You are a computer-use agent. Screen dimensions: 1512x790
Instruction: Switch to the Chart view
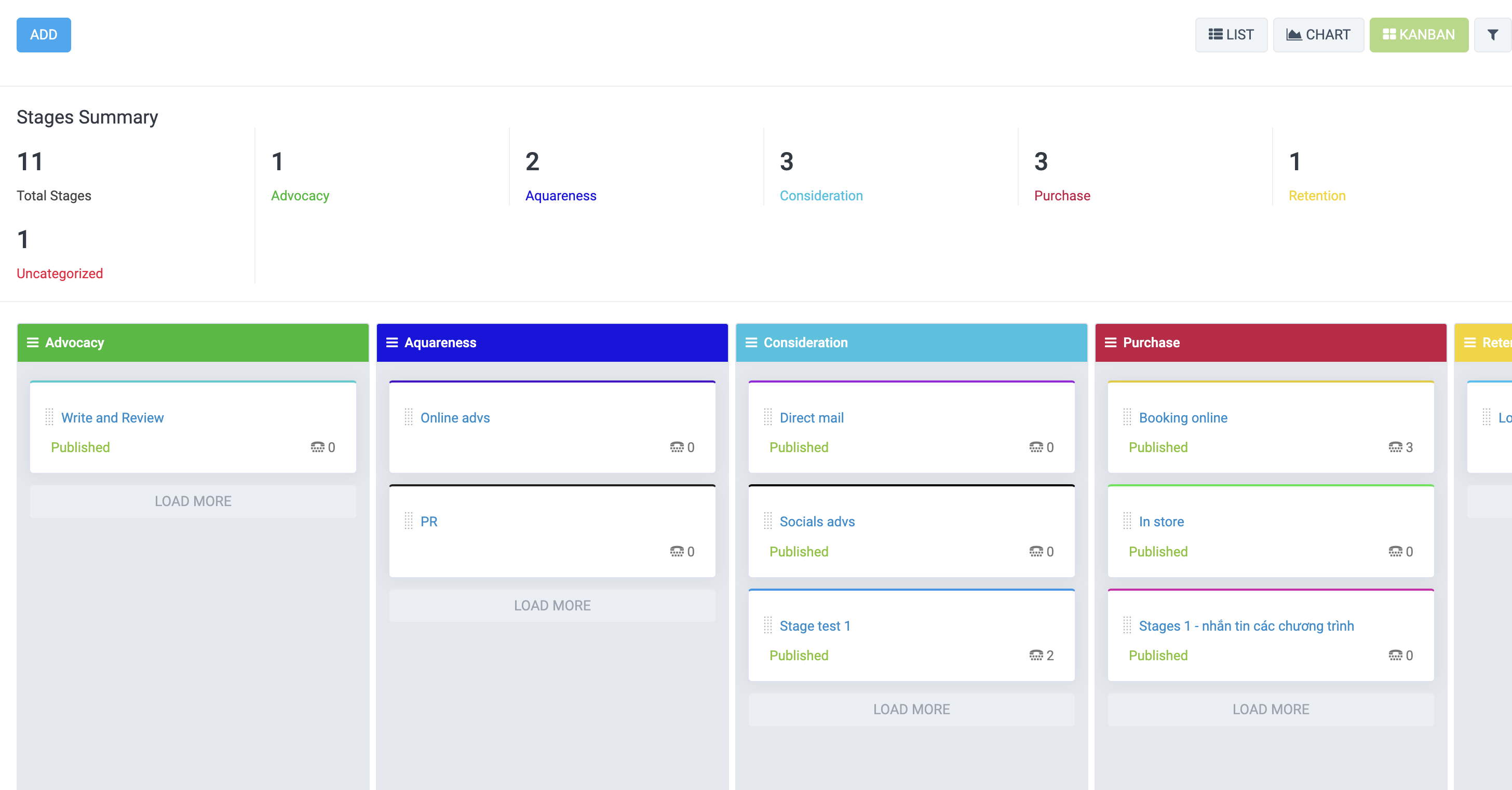point(1318,35)
